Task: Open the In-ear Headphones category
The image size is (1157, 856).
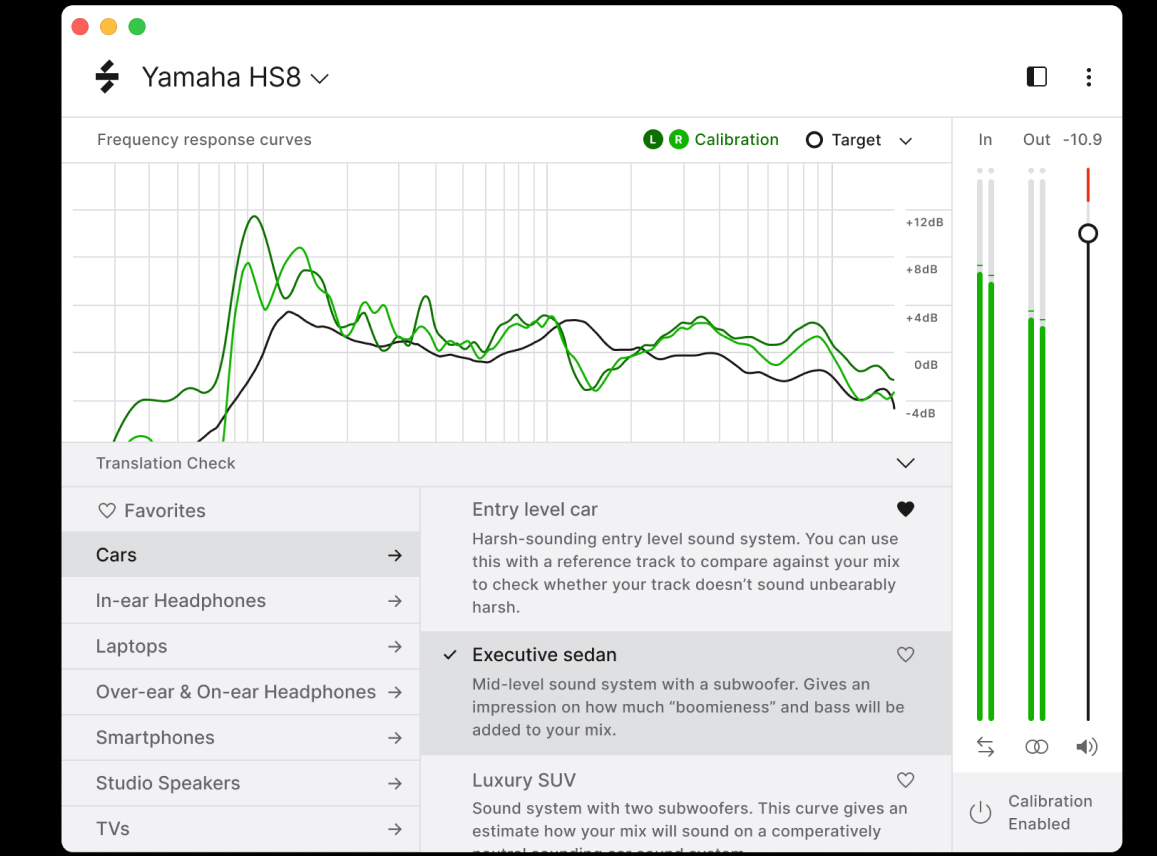Action: (x=240, y=601)
